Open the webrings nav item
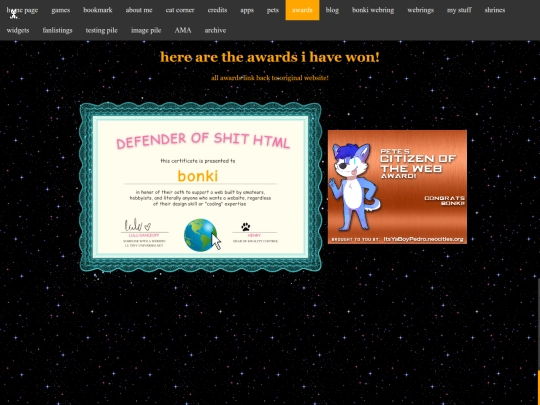The height and width of the screenshot is (405, 540). click(420, 10)
